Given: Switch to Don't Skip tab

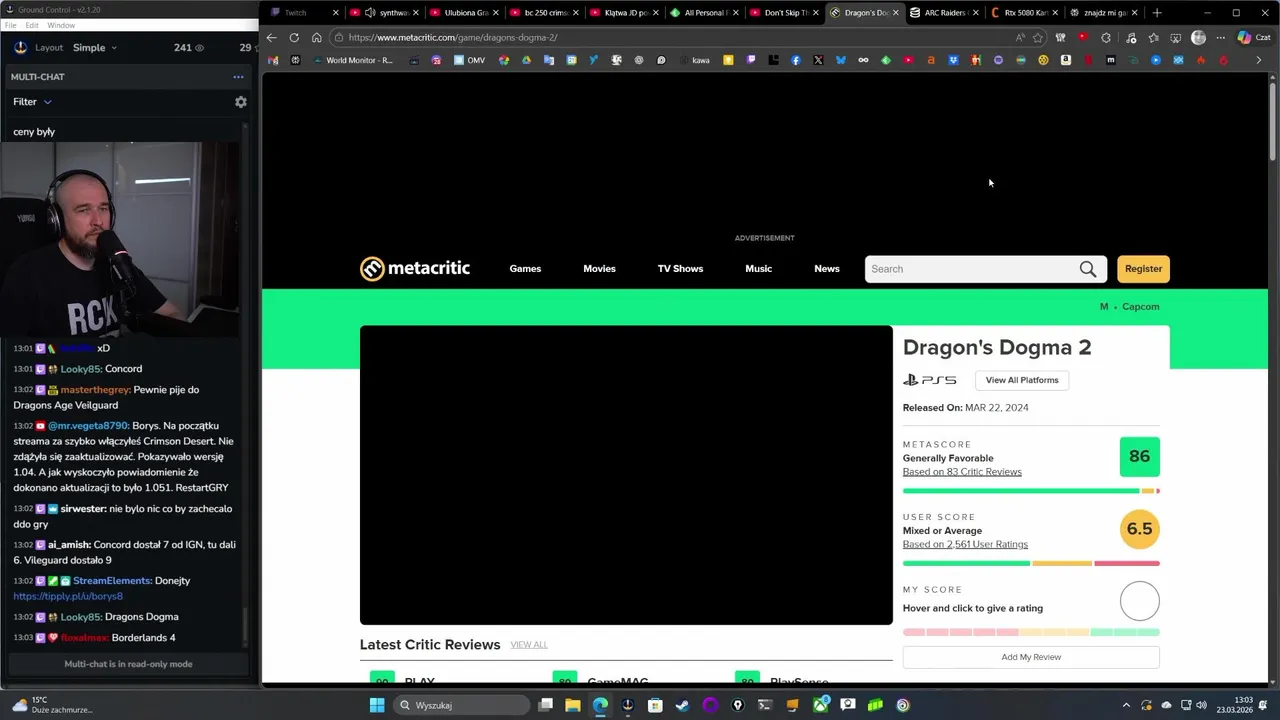Looking at the screenshot, I should click(785, 13).
